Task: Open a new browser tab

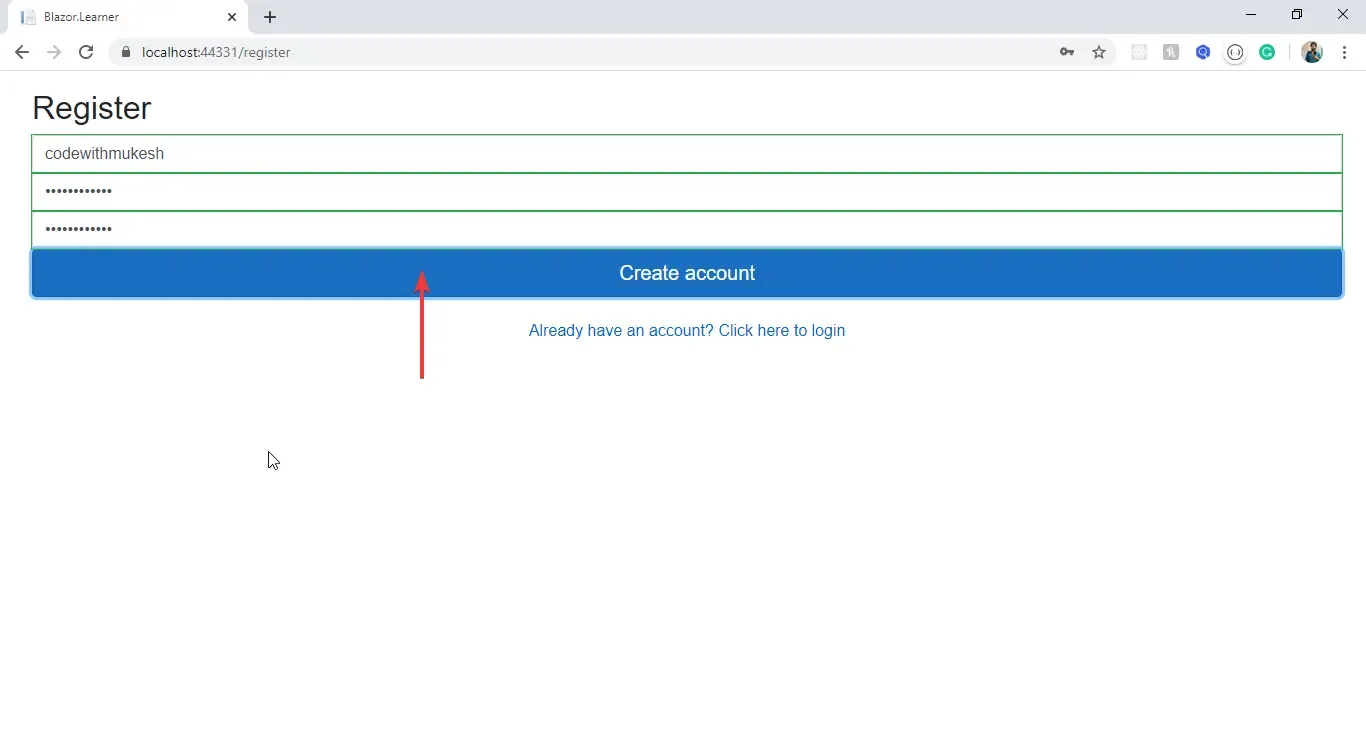Action: [x=270, y=17]
